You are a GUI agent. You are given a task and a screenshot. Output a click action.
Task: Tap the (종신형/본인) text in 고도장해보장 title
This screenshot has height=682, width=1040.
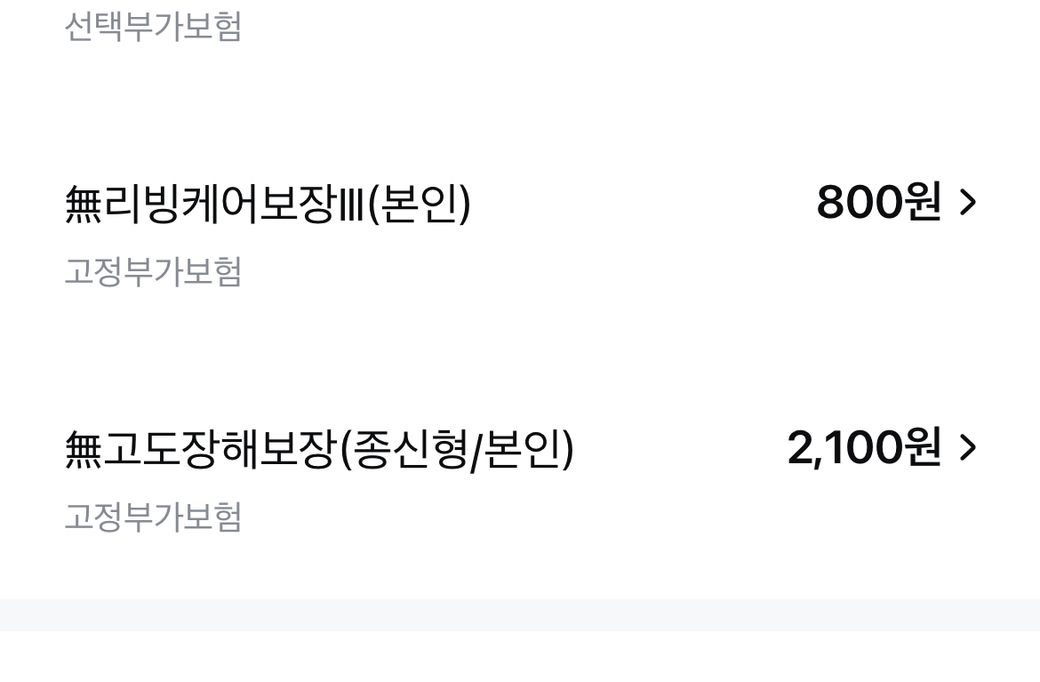point(457,449)
